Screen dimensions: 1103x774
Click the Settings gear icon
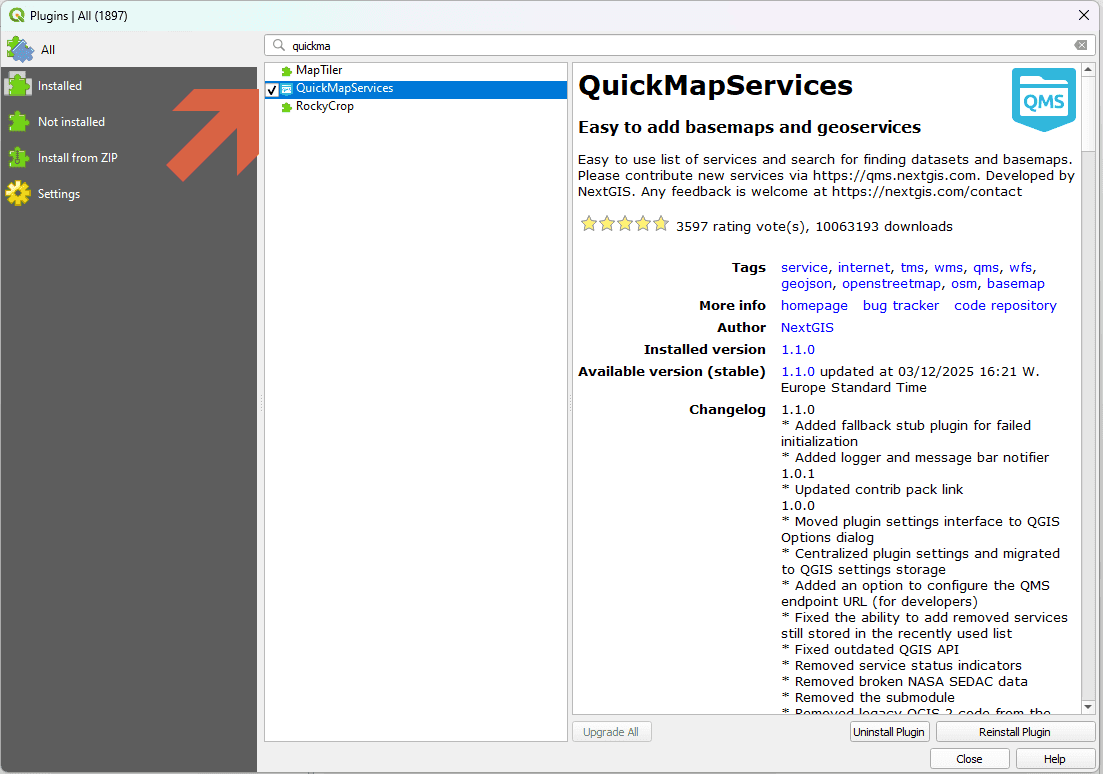[x=18, y=194]
